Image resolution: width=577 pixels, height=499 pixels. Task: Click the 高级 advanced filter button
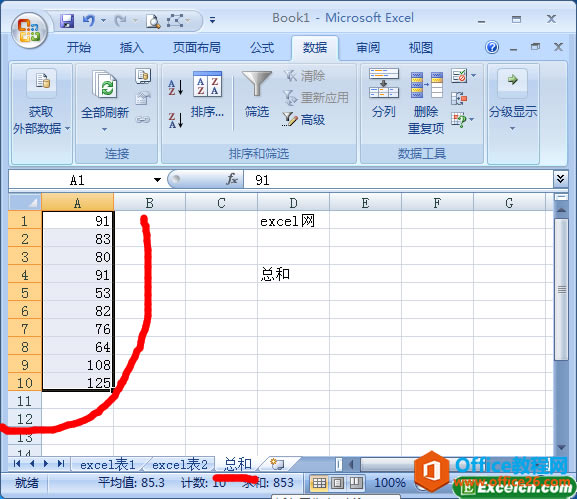[304, 120]
